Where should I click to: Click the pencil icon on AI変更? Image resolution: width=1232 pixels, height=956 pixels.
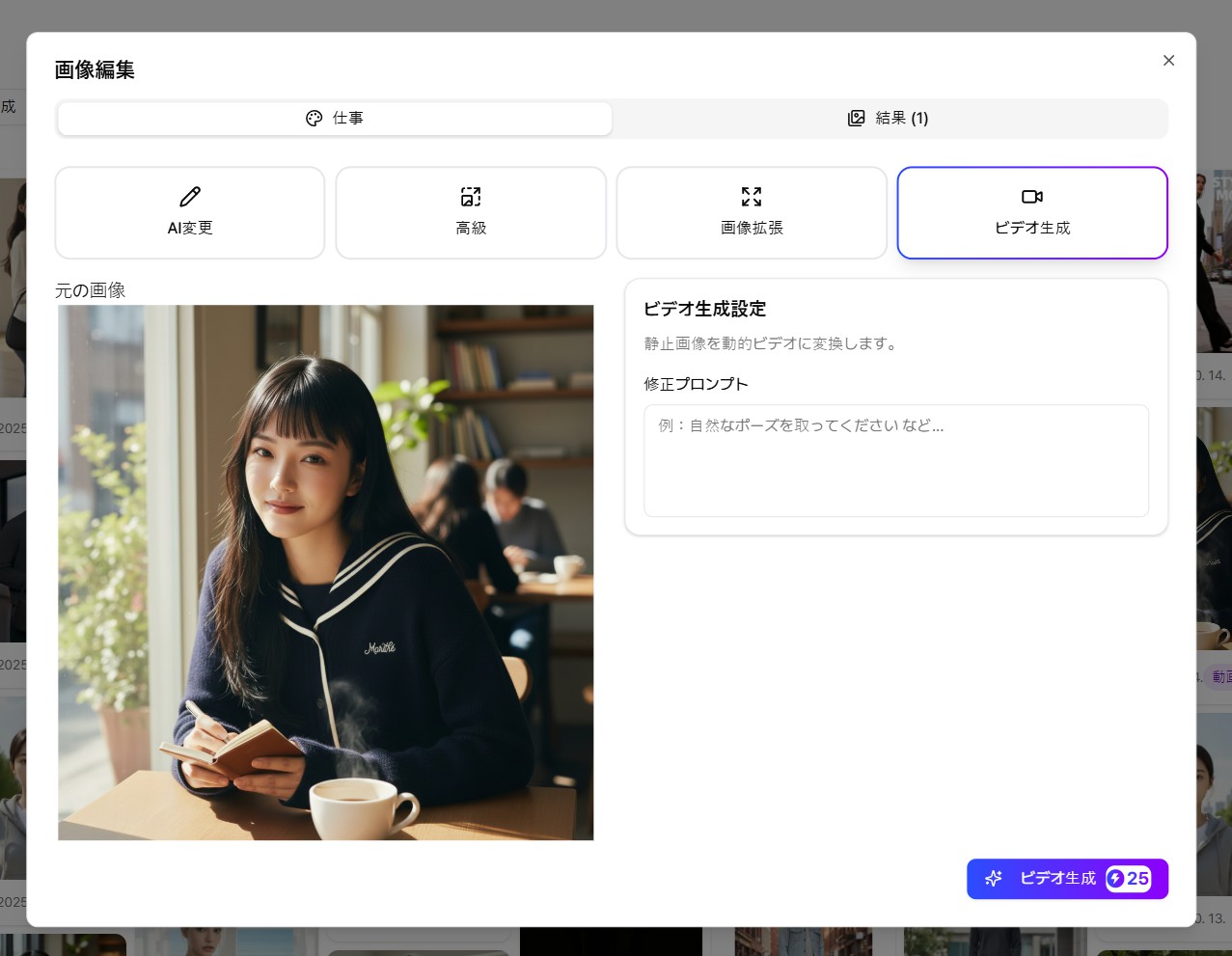[x=190, y=197]
